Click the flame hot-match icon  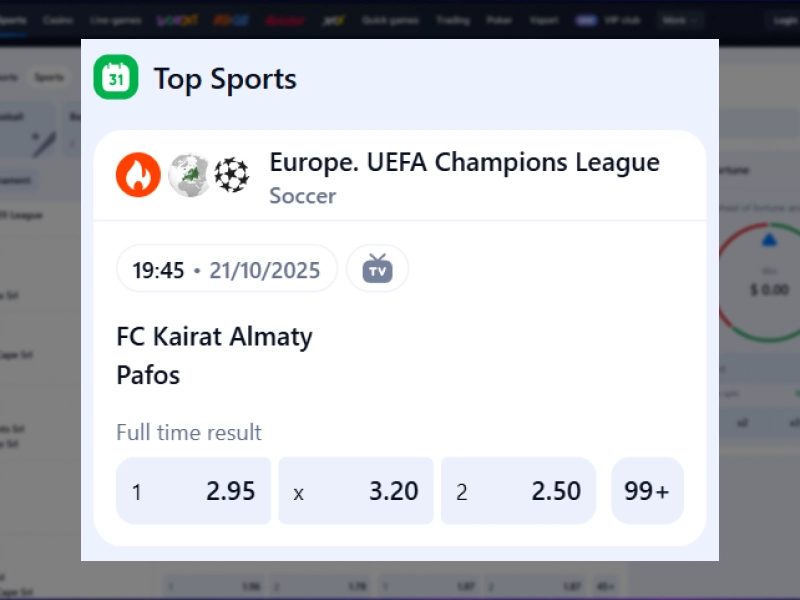[x=138, y=174]
